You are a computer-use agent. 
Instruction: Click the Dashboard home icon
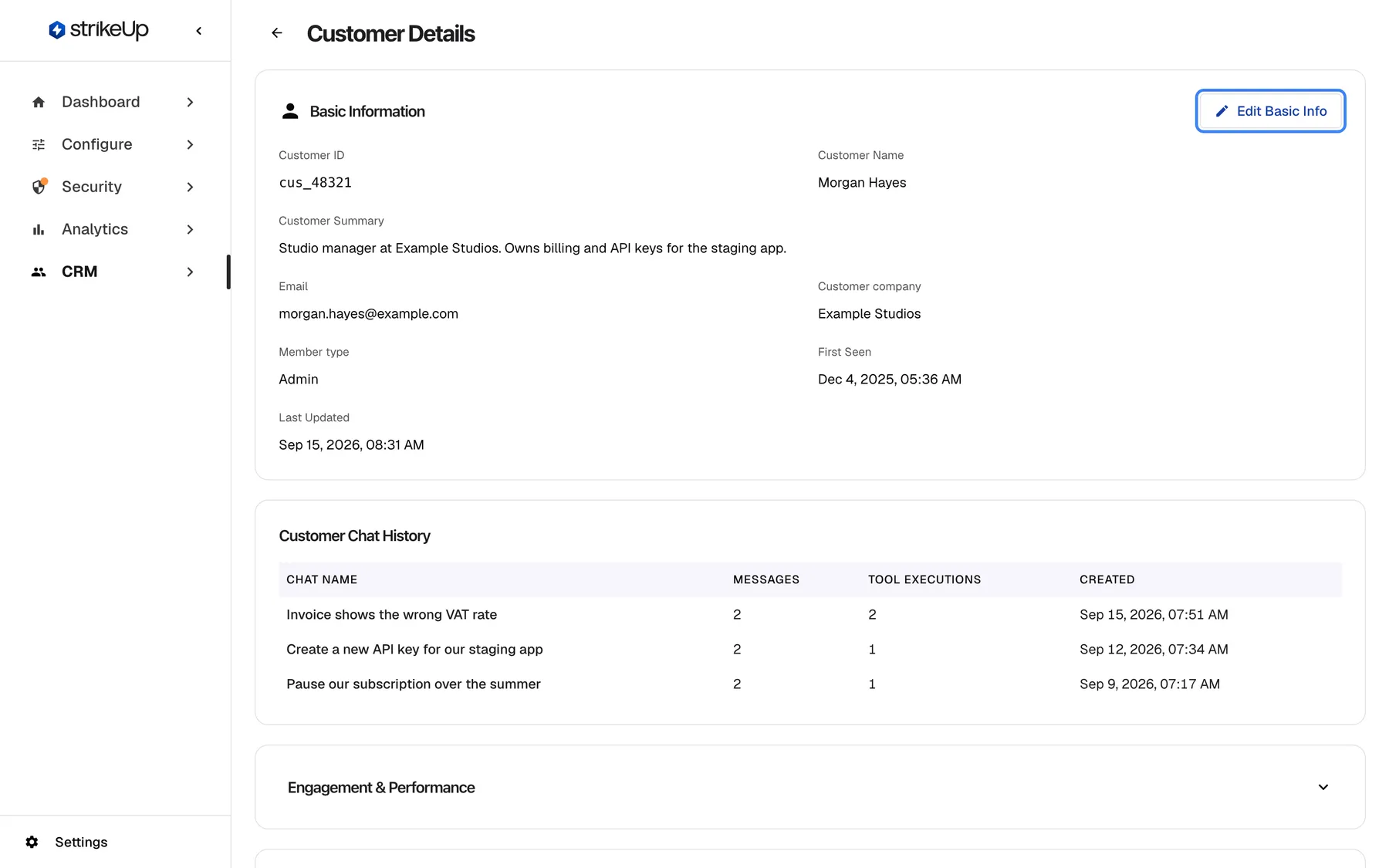pos(39,103)
